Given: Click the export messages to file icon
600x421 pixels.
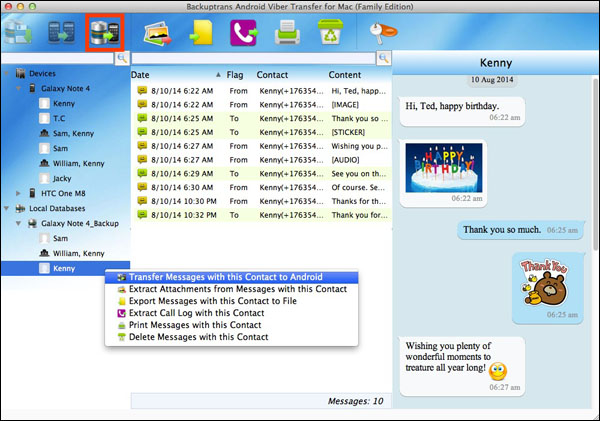Looking at the screenshot, I should pyautogui.click(x=201, y=33).
